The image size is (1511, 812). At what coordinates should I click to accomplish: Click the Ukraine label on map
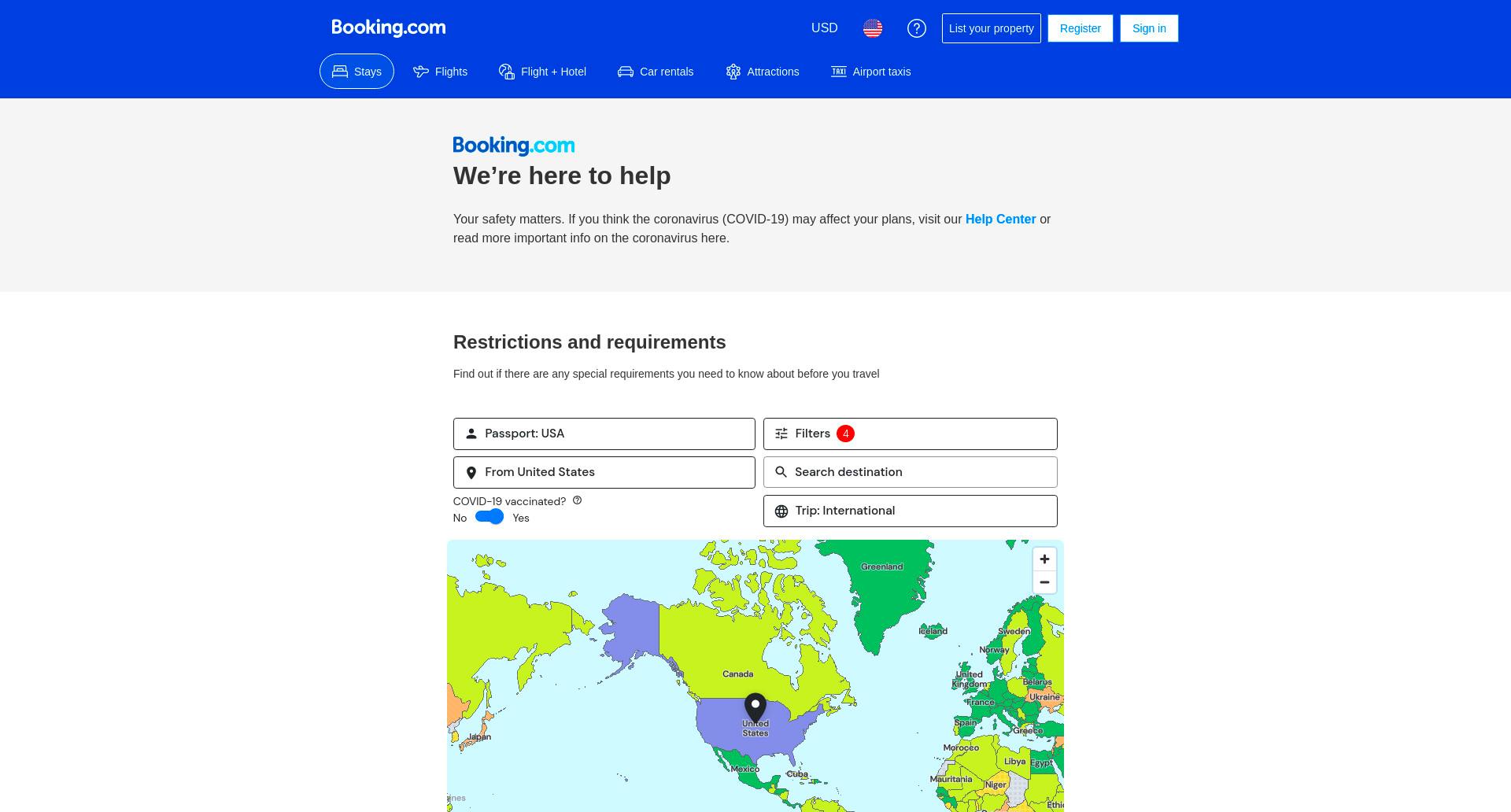point(1045,697)
